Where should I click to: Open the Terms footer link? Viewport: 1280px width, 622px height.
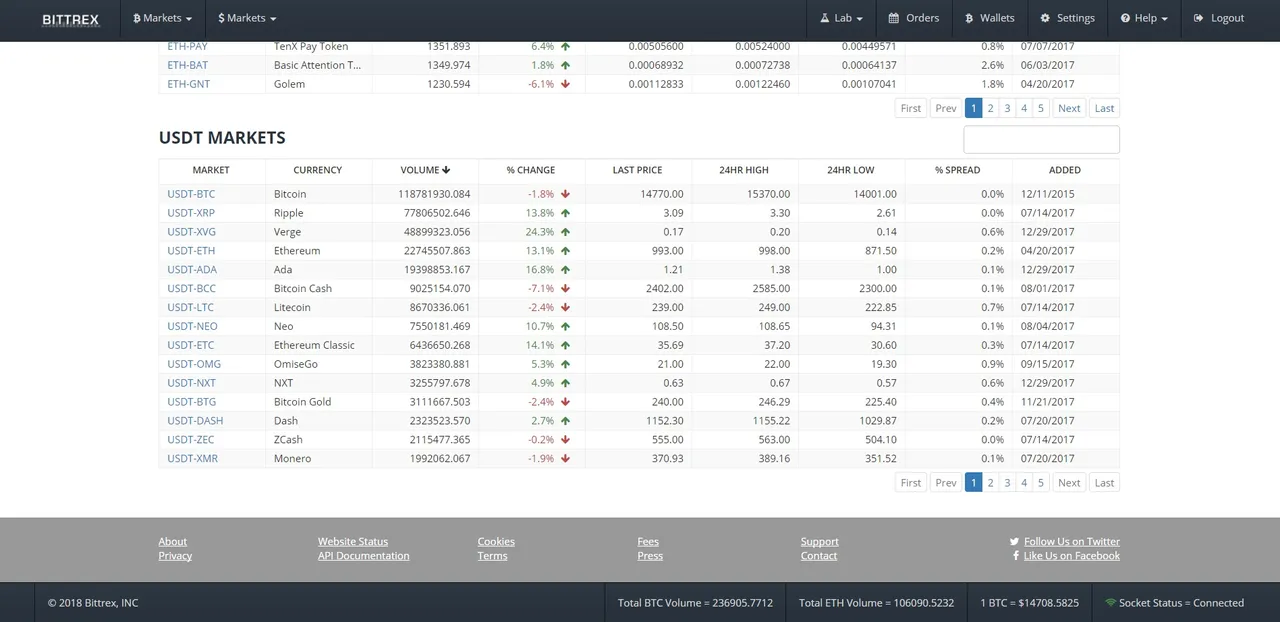click(x=492, y=556)
